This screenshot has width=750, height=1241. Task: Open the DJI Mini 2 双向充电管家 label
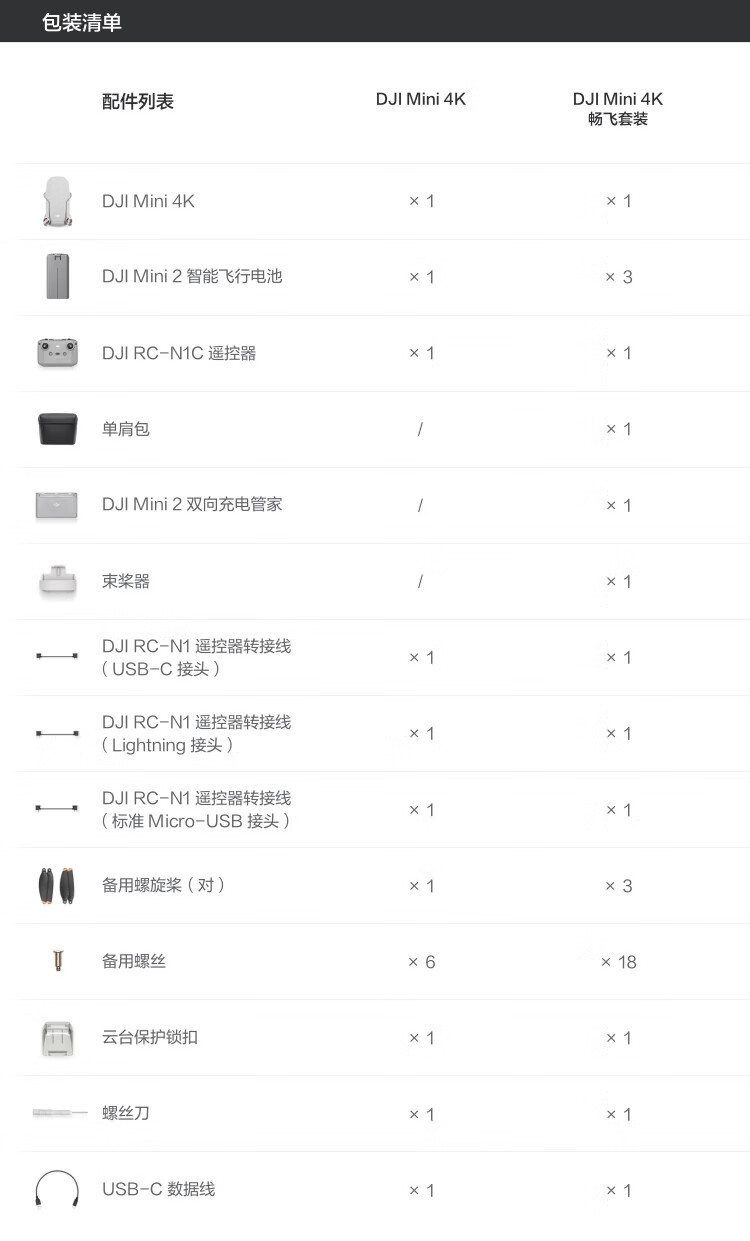click(x=192, y=505)
